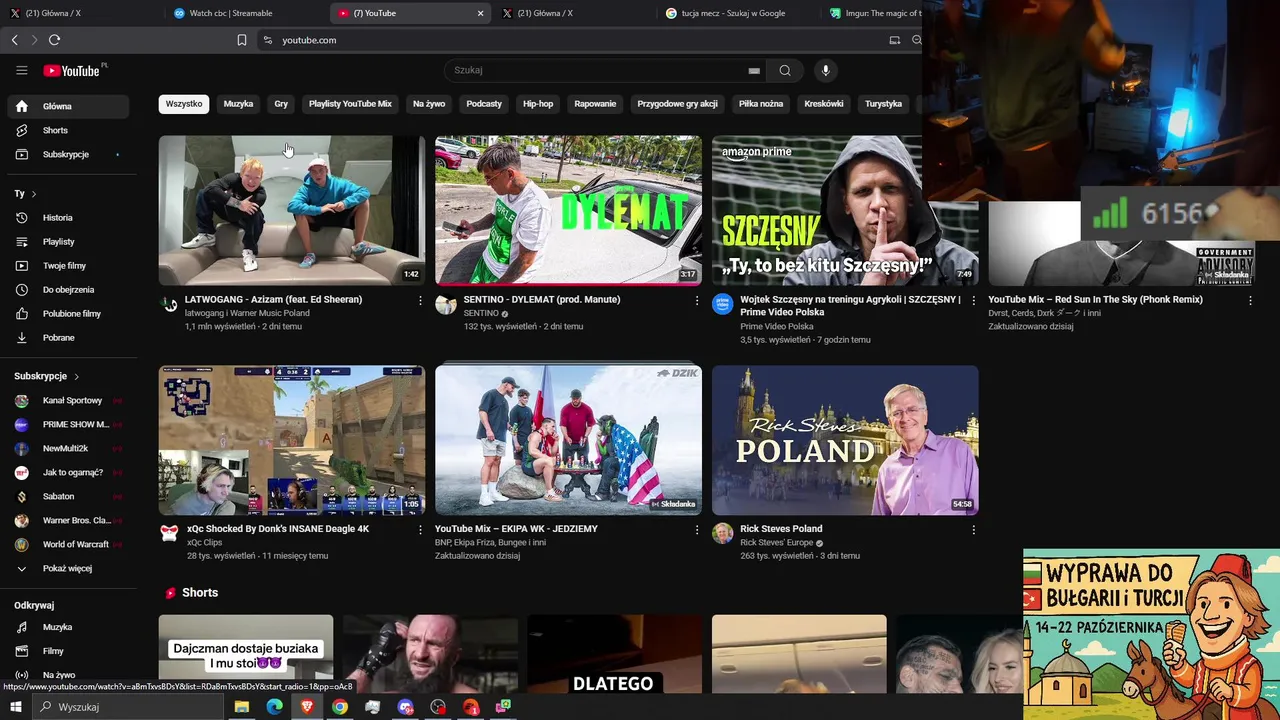Open Sabaton subscription channel
This screenshot has height=720, width=1280.
pyautogui.click(x=68, y=496)
